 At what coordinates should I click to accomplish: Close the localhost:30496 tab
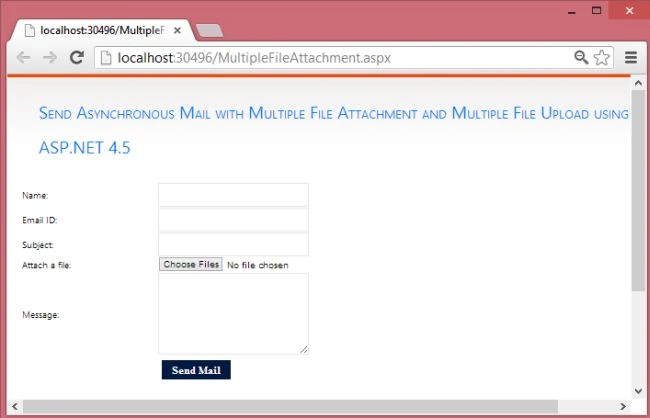pos(177,31)
